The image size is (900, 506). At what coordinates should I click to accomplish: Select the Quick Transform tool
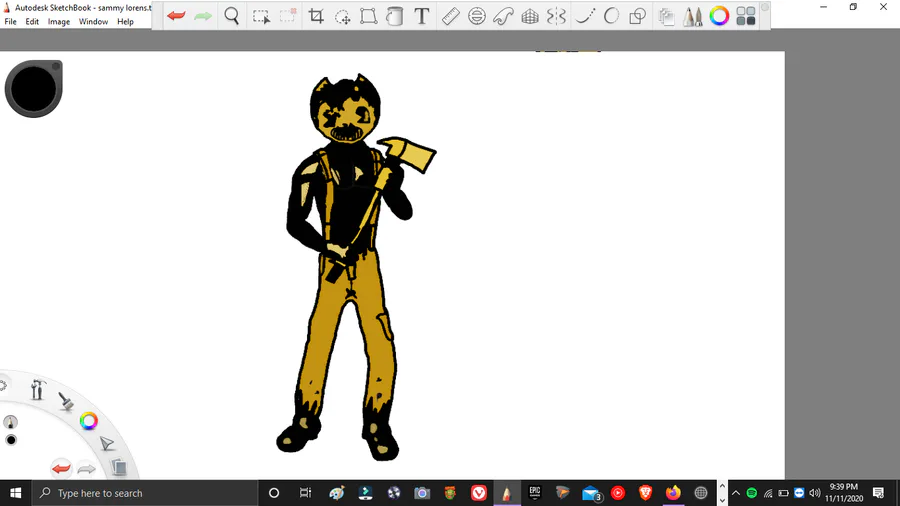click(x=343, y=17)
